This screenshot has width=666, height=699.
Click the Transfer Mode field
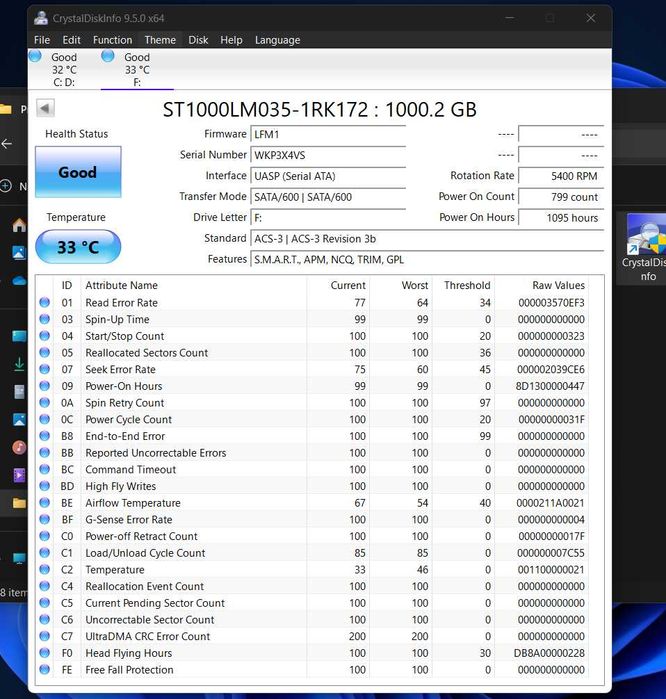328,197
